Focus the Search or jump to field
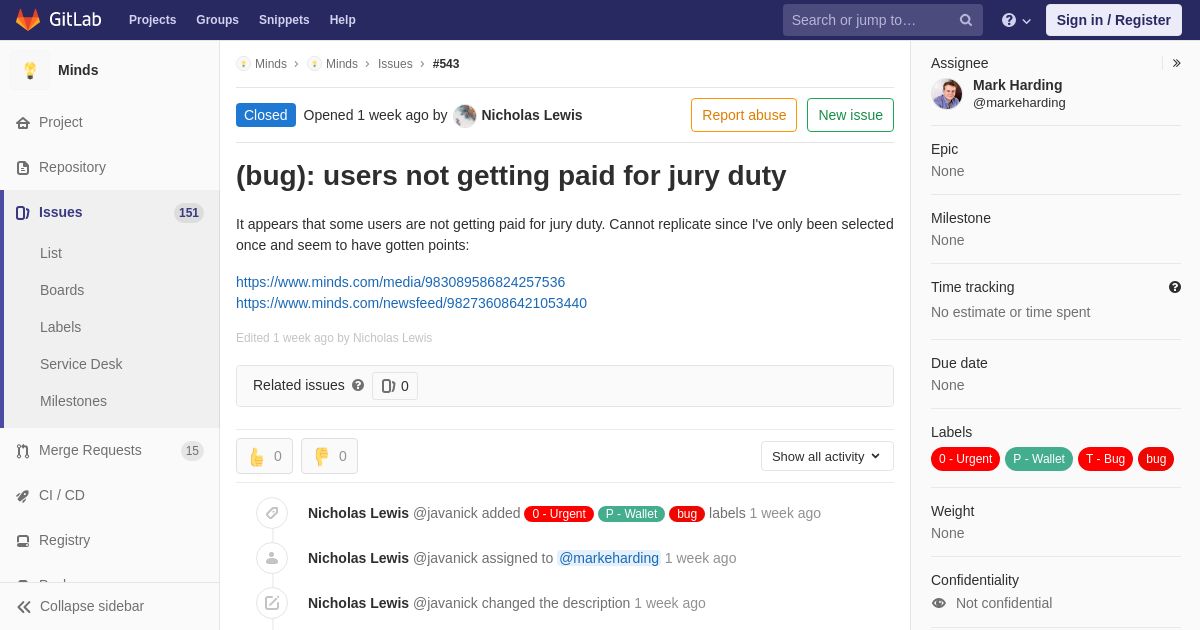The width and height of the screenshot is (1200, 630). click(883, 20)
